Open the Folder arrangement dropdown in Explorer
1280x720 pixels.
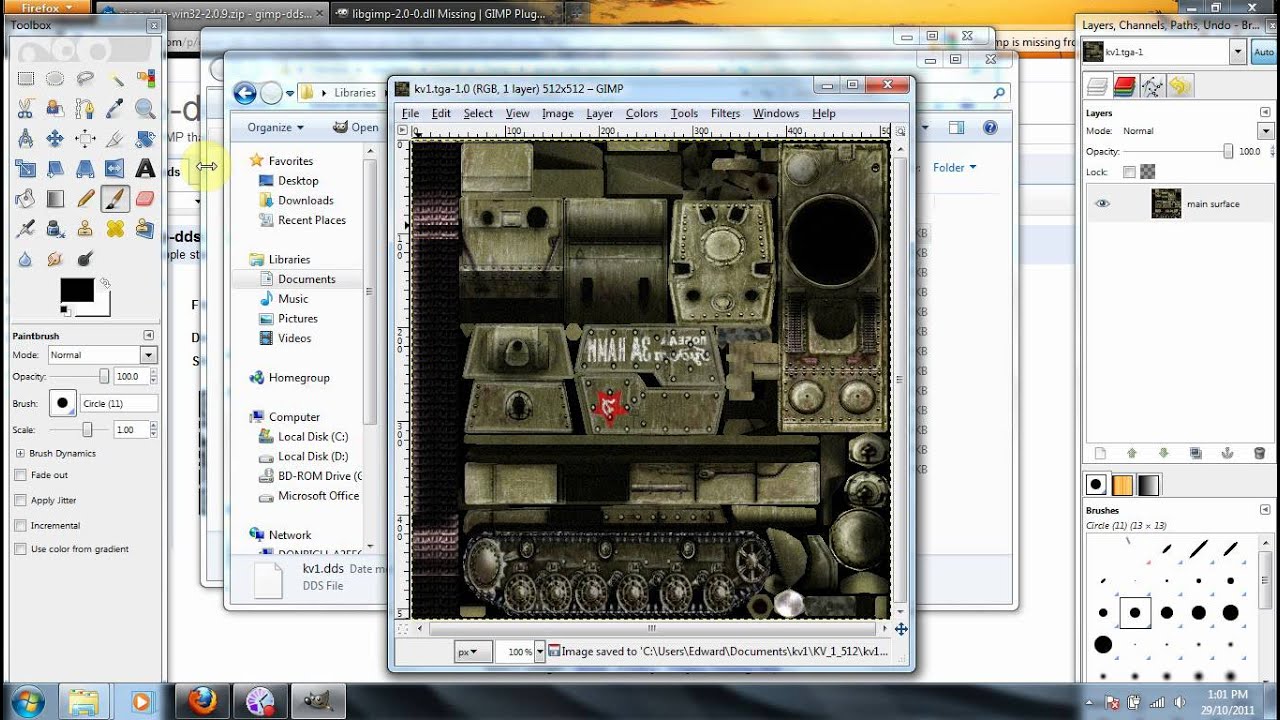pos(954,167)
